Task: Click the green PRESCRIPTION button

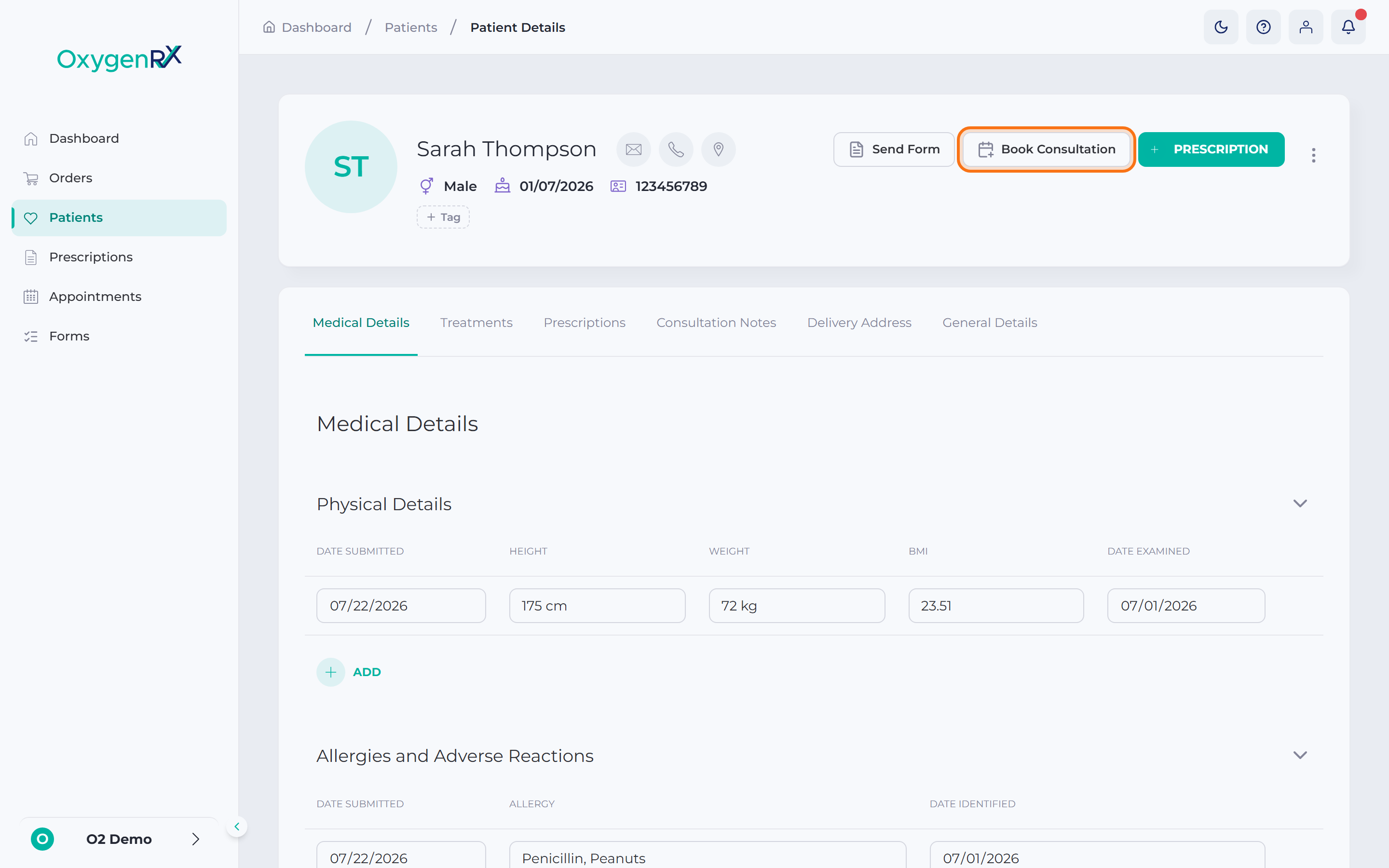Action: (x=1211, y=149)
